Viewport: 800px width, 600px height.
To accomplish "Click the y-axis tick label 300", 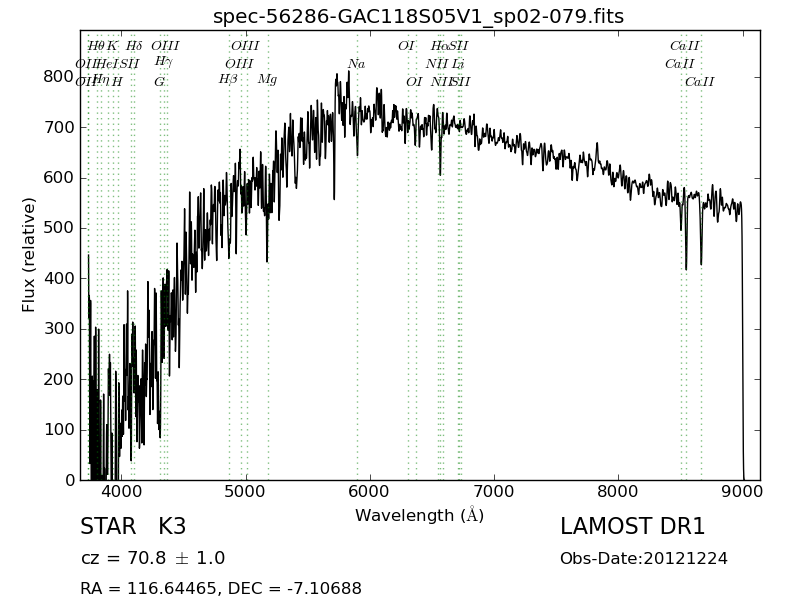I will tap(59, 329).
